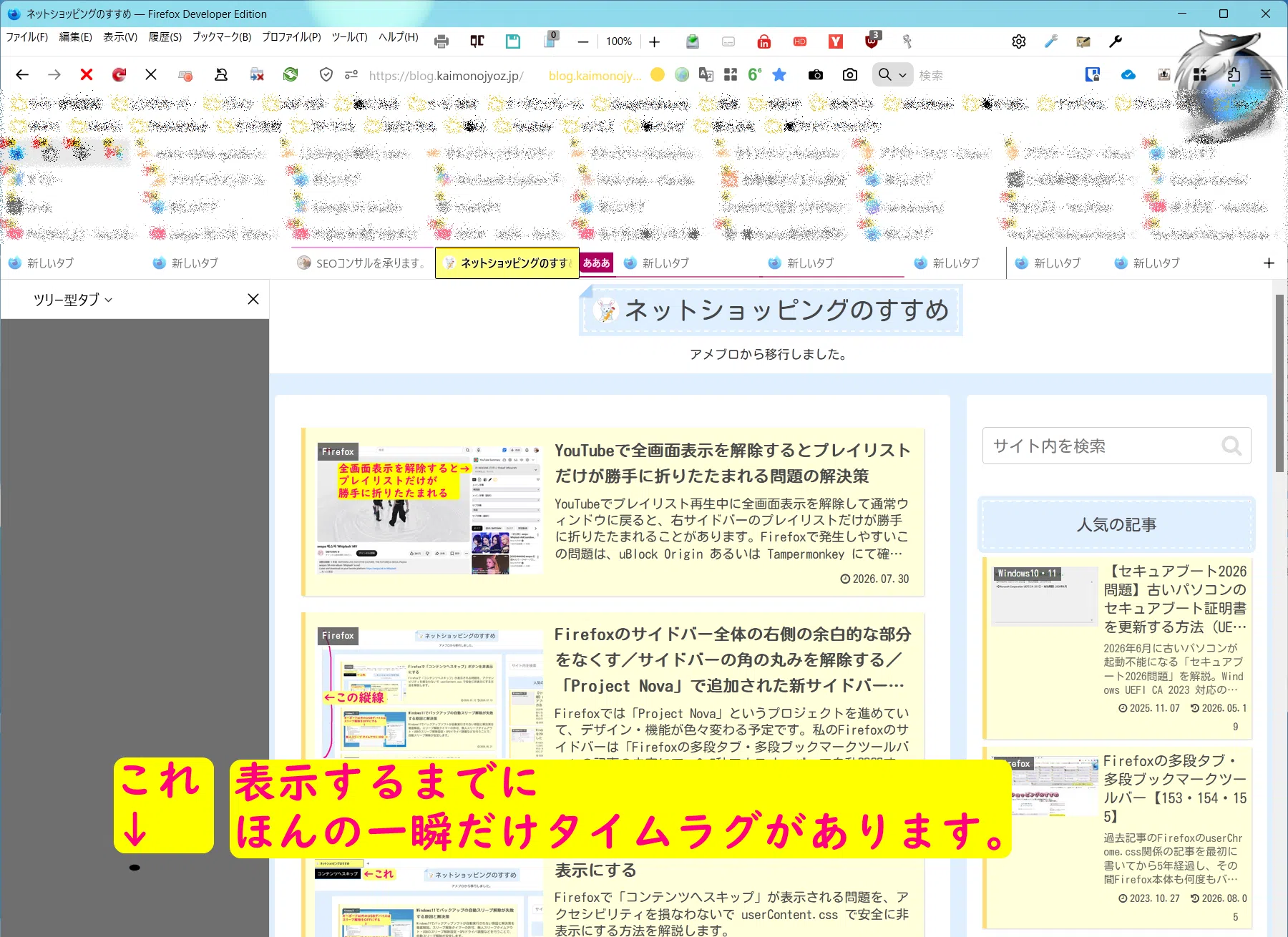Open the hamburger application menu

(x=1266, y=74)
